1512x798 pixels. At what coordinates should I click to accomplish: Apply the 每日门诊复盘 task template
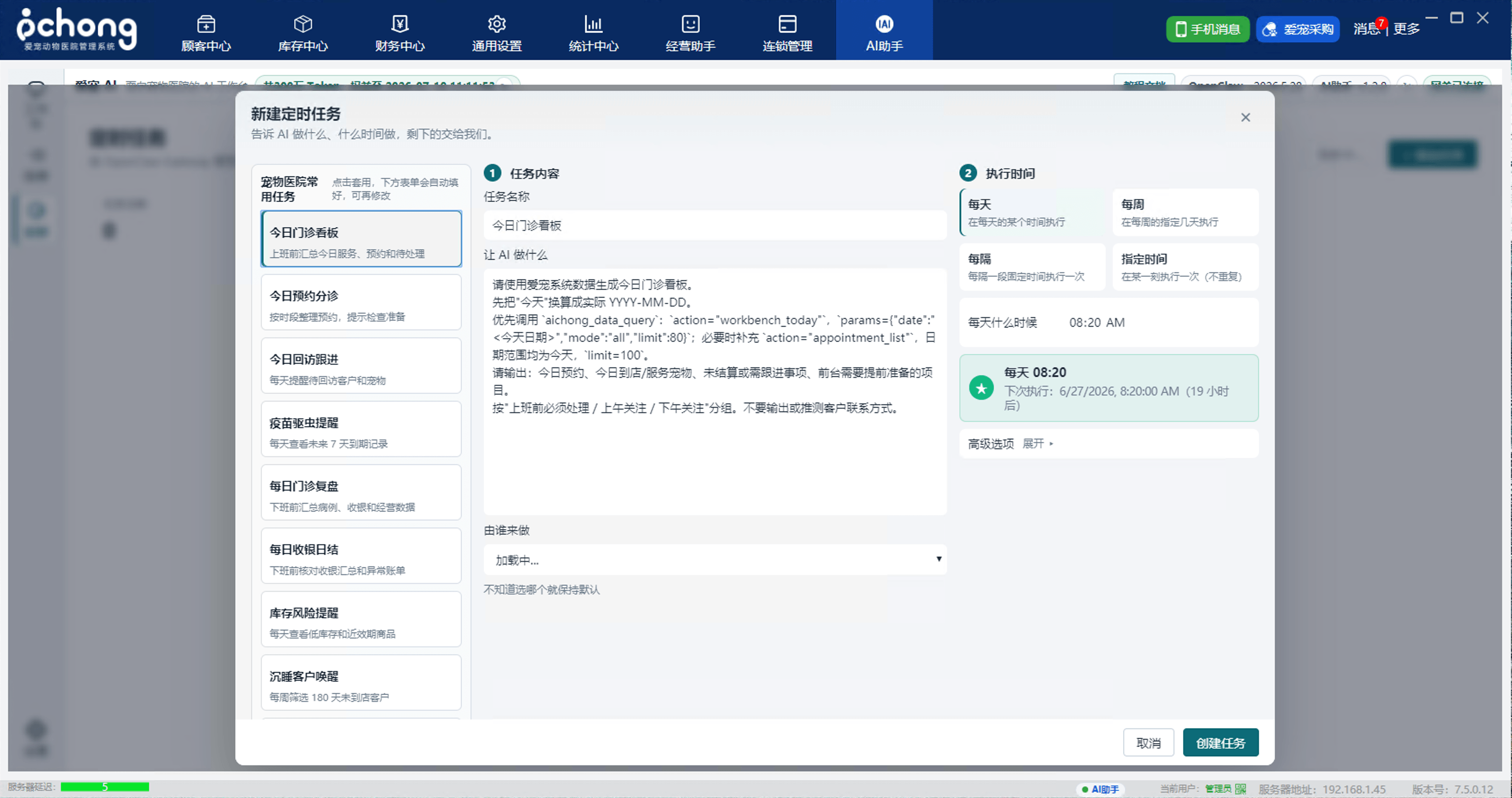pos(361,492)
